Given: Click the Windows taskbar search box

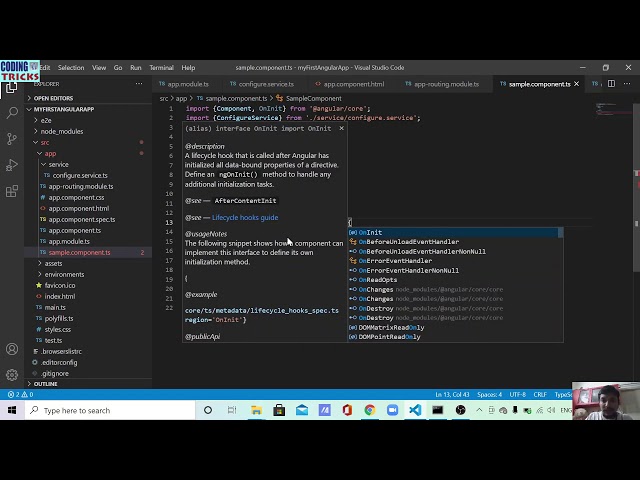Looking at the screenshot, I should [110, 410].
